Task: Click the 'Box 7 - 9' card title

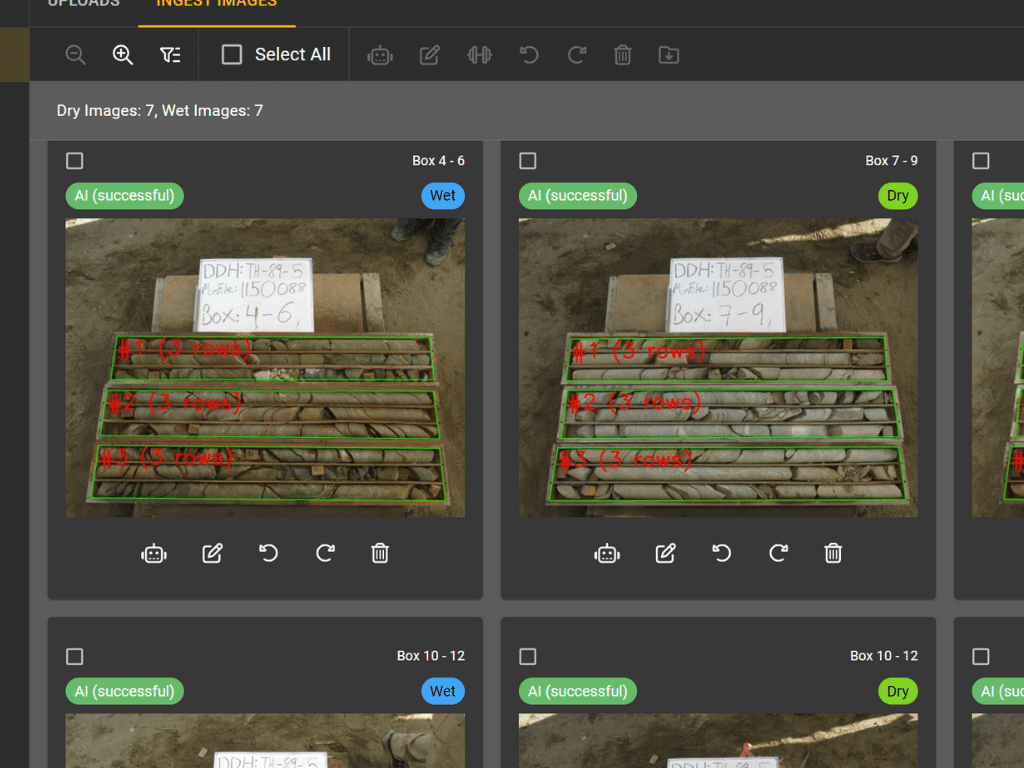Action: point(891,161)
